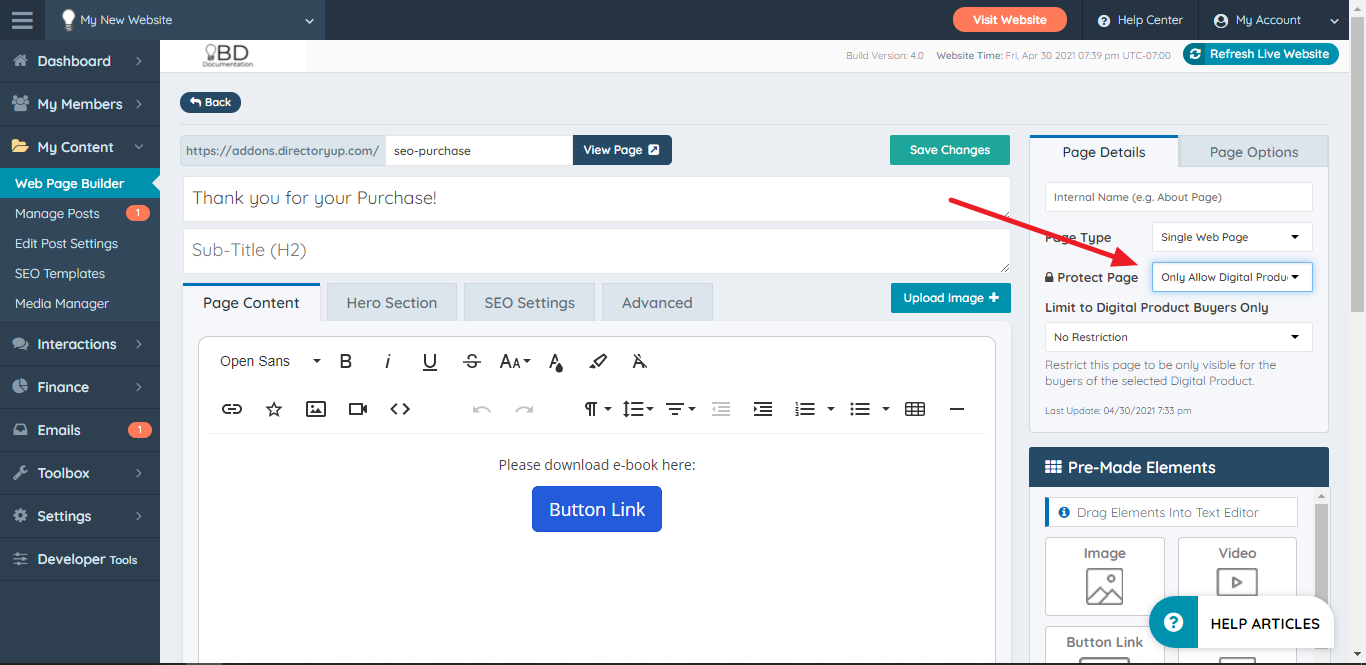Screen dimensions: 1366x665
Task: Collapse the My Content sidebar menu
Action: 80,147
